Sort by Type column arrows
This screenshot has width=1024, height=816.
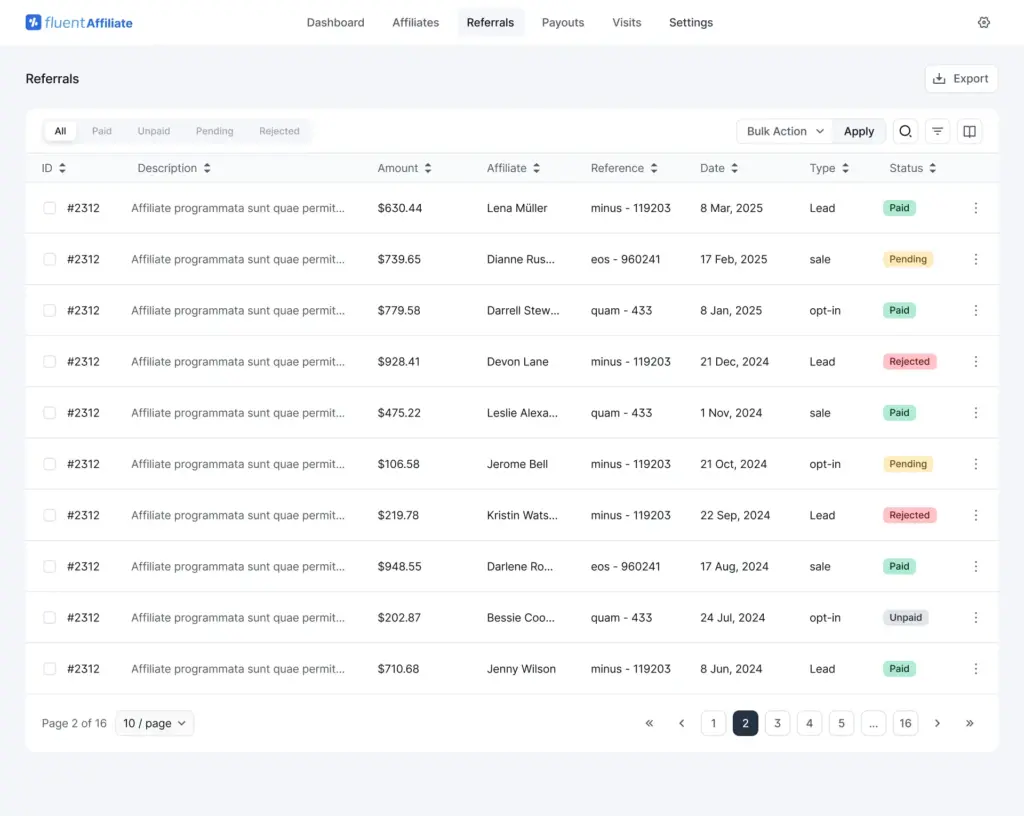(x=845, y=168)
